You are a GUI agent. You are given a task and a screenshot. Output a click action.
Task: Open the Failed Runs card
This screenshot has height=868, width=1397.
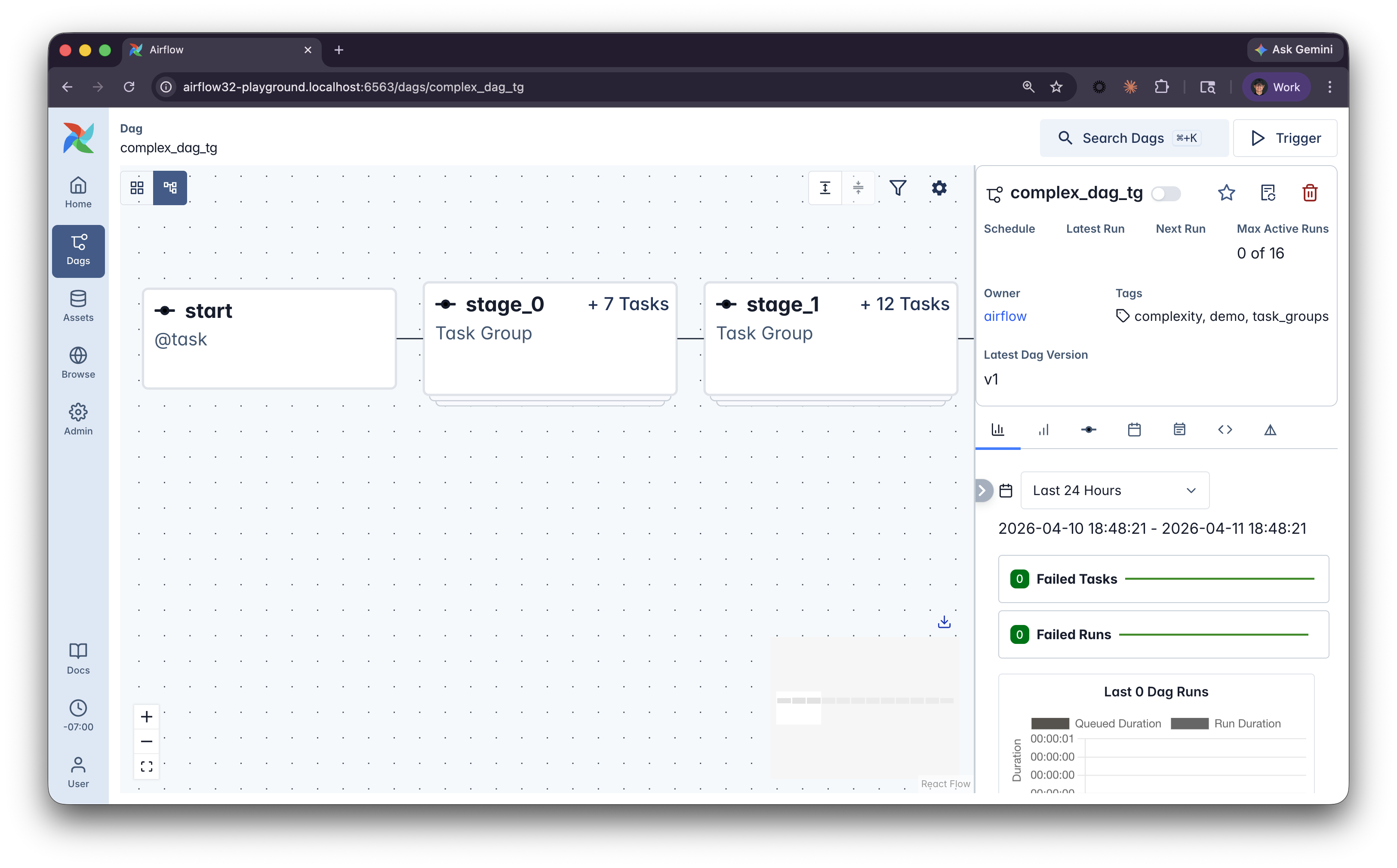click(1163, 634)
